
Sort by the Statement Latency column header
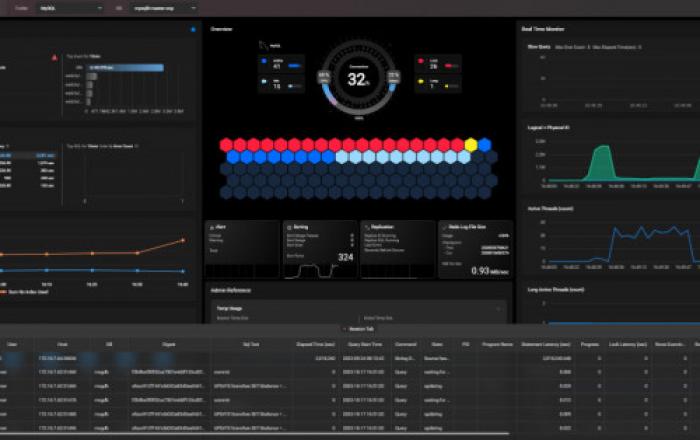tap(546, 344)
